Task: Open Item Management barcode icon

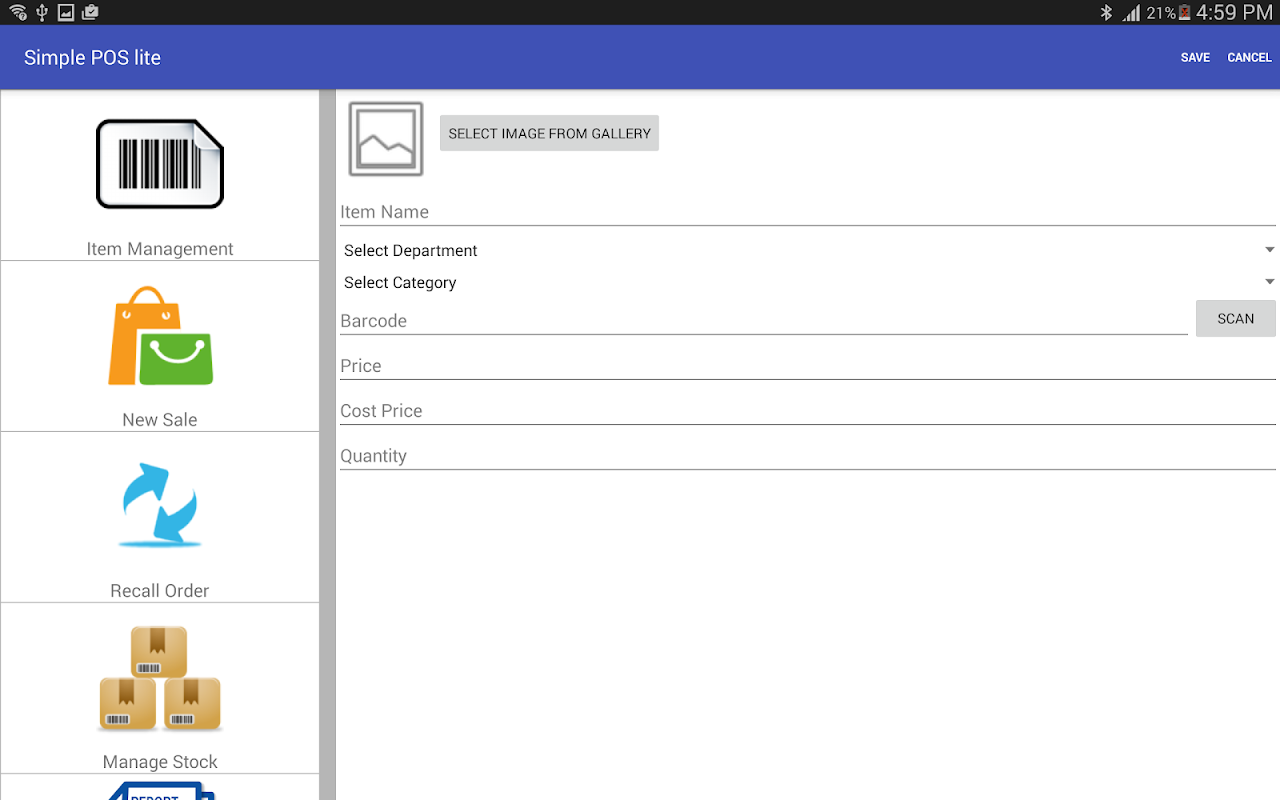Action: pyautogui.click(x=160, y=164)
